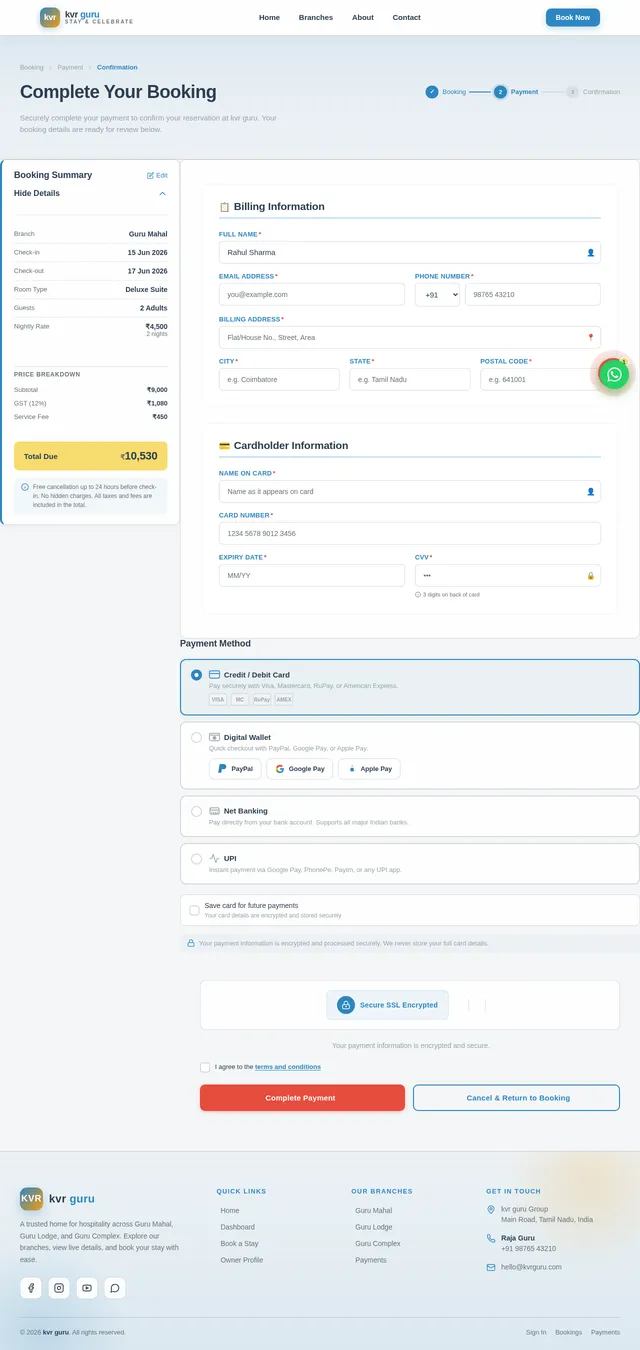Click the info icon in cancellation note
Image resolution: width=640 pixels, height=1350 pixels.
coord(25,487)
